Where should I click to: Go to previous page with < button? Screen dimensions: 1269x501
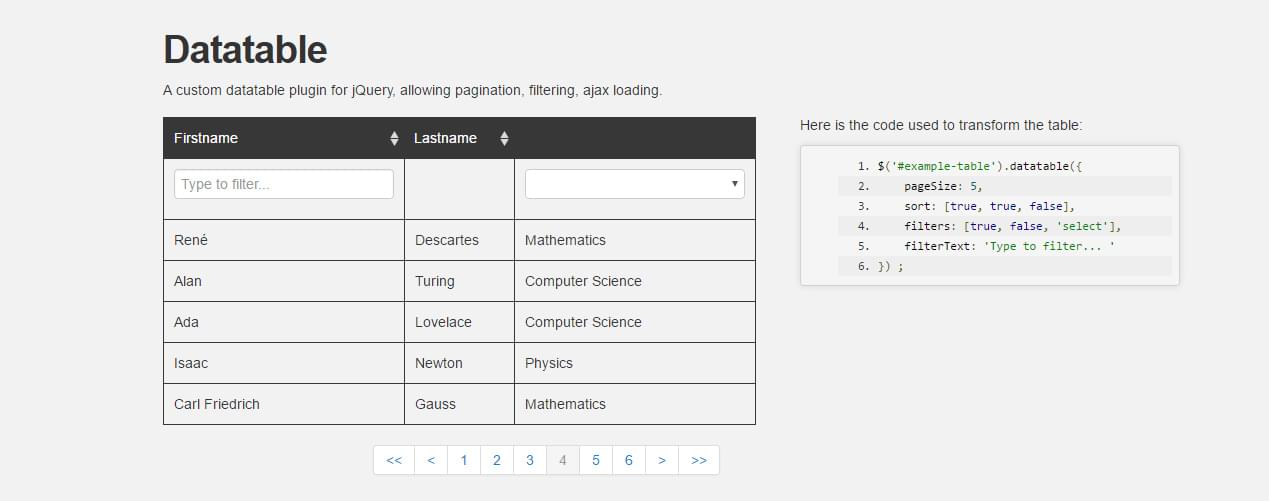431,460
